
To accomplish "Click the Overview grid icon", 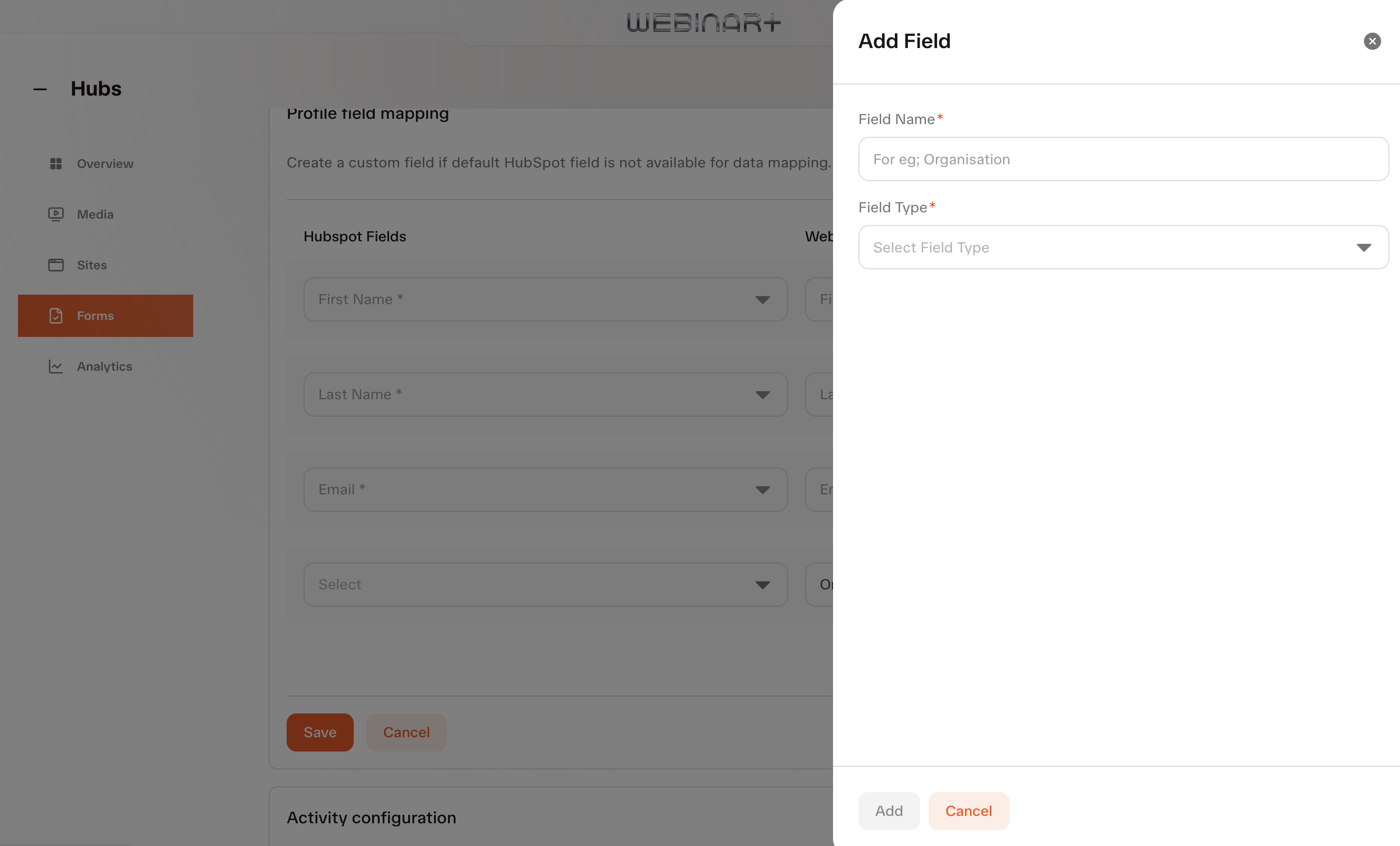I will click(55, 164).
